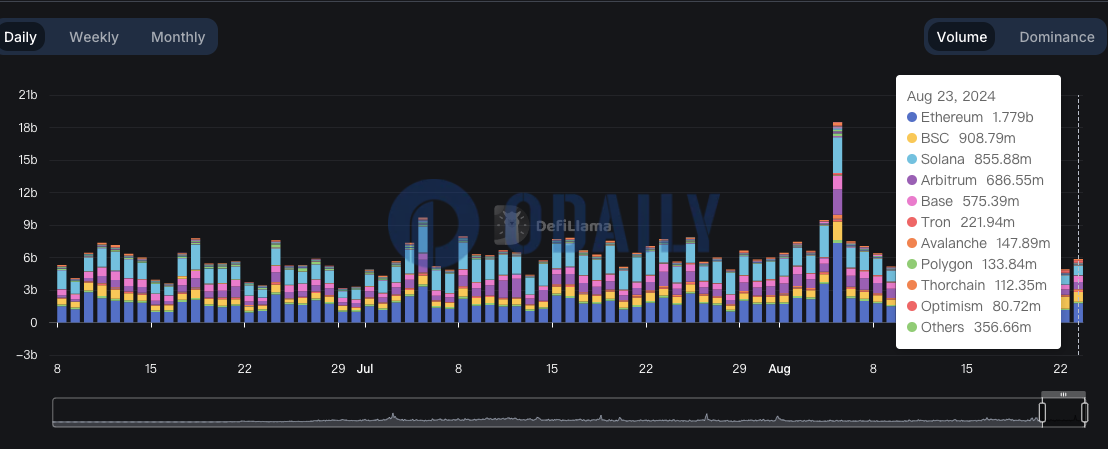Click the 'Others 356.66m' tooltip row
Viewport: 1108px width, 449px height.
pos(969,327)
